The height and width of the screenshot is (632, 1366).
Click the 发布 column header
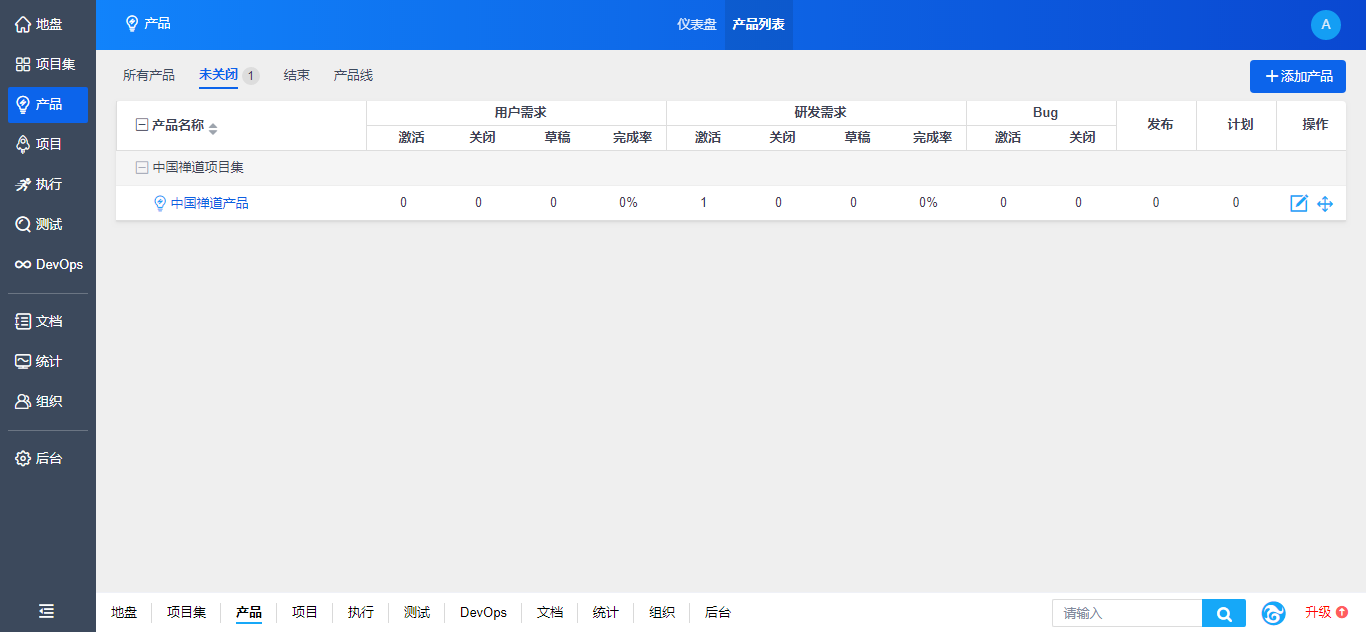coord(1160,124)
